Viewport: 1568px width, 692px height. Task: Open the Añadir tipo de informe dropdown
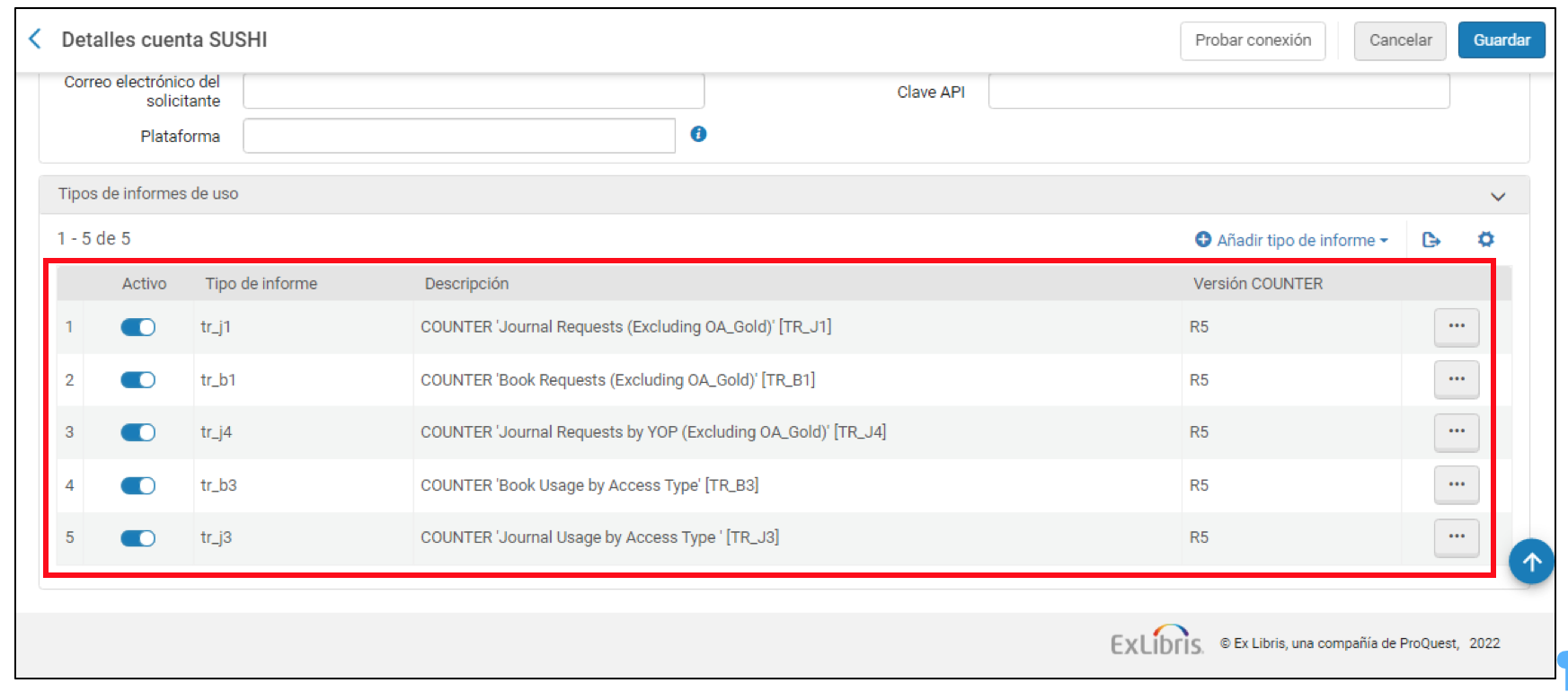tap(1292, 240)
